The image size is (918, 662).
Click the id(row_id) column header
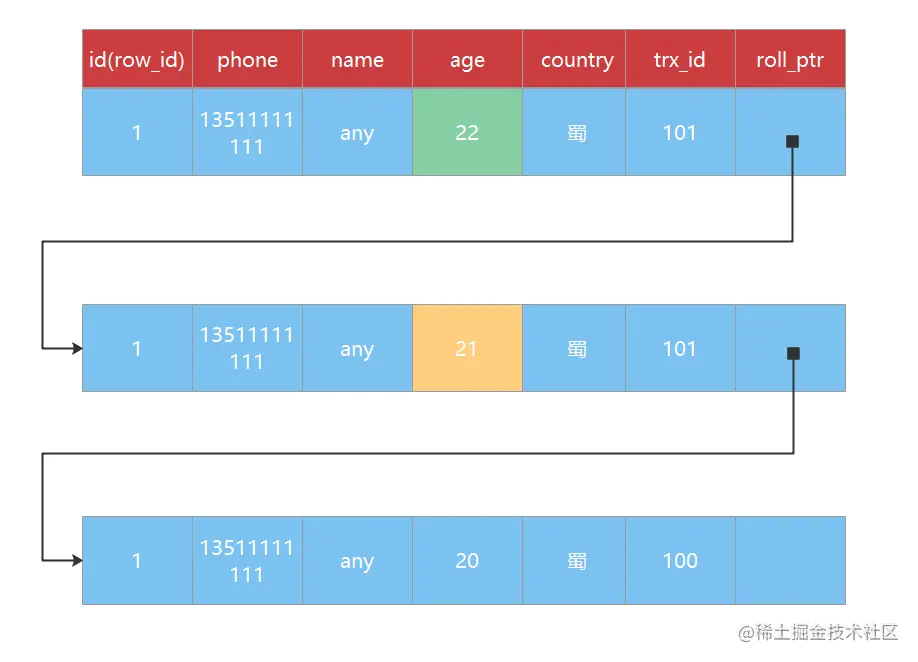[137, 59]
